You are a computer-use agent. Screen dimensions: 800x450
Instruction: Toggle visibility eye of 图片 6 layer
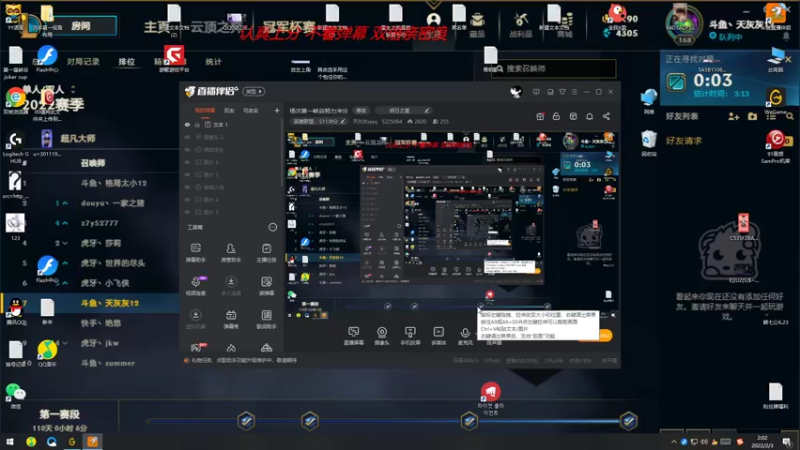(x=187, y=162)
